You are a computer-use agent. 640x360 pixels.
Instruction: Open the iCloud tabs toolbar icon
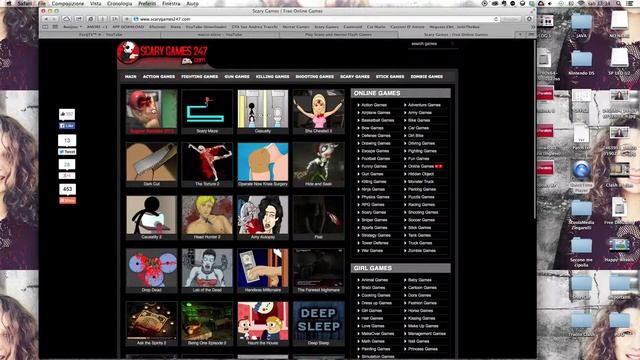pyautogui.click(x=67, y=19)
